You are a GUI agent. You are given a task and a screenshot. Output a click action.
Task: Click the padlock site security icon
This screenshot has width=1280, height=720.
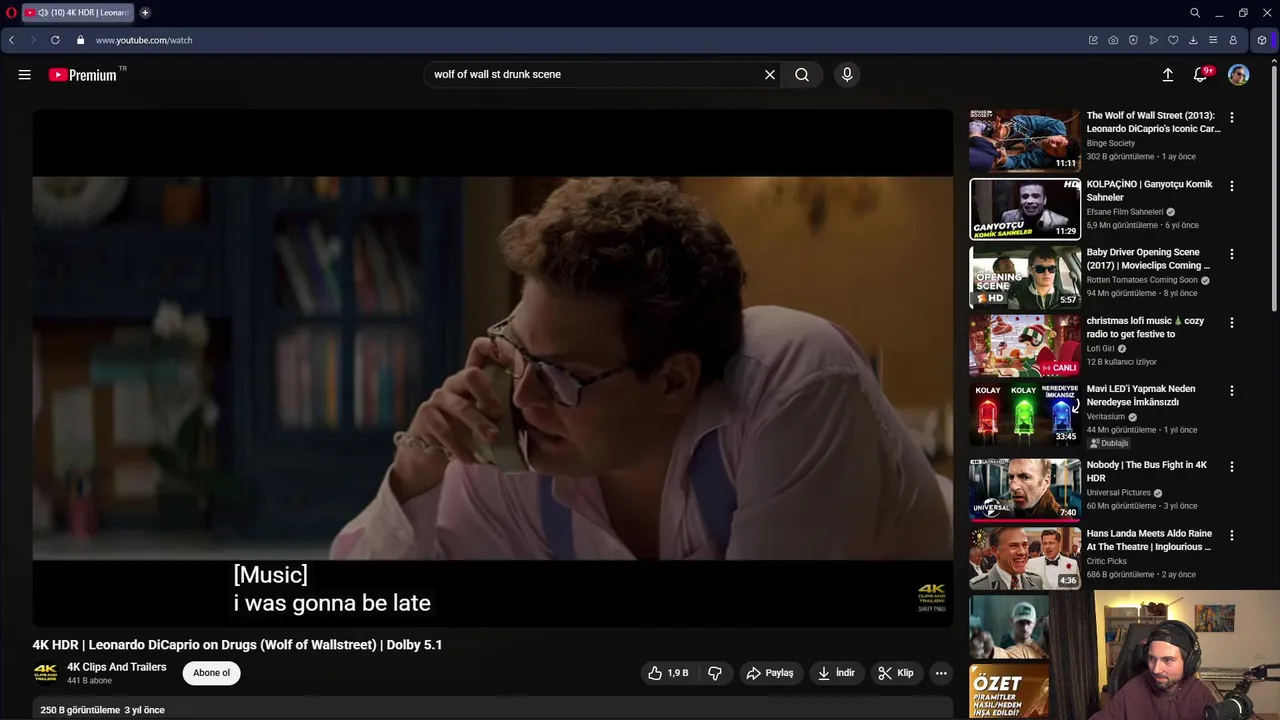(81, 40)
